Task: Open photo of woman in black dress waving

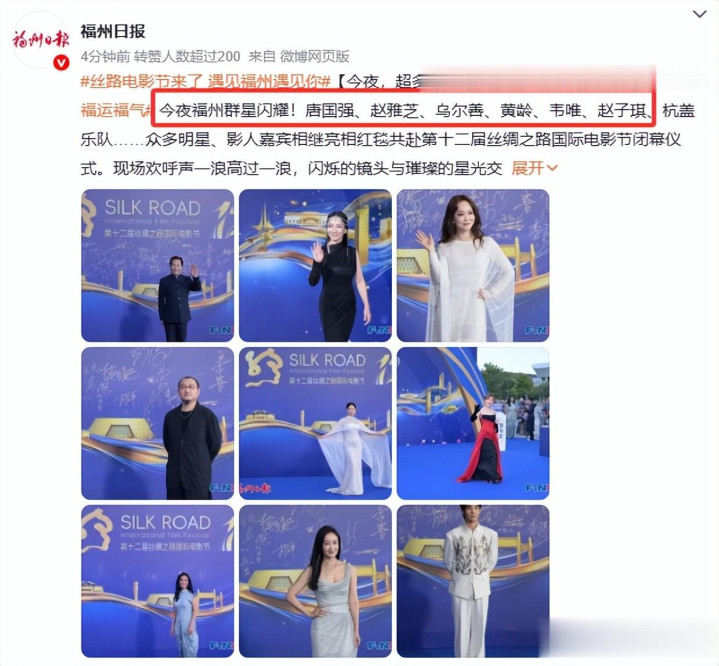Action: pos(315,266)
